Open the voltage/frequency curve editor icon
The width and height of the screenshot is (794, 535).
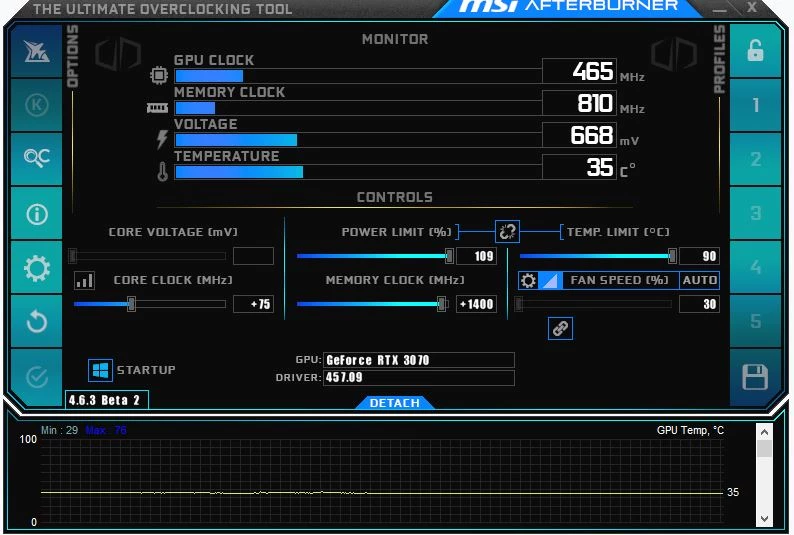tap(84, 280)
